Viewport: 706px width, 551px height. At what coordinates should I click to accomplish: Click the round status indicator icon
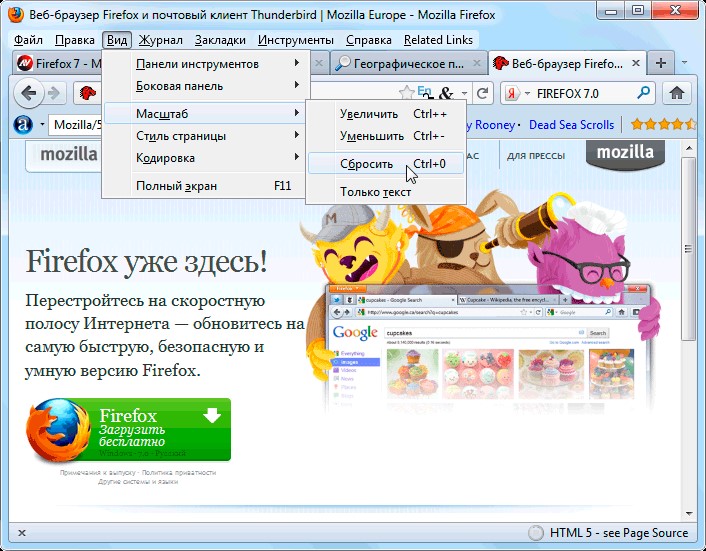pos(536,533)
